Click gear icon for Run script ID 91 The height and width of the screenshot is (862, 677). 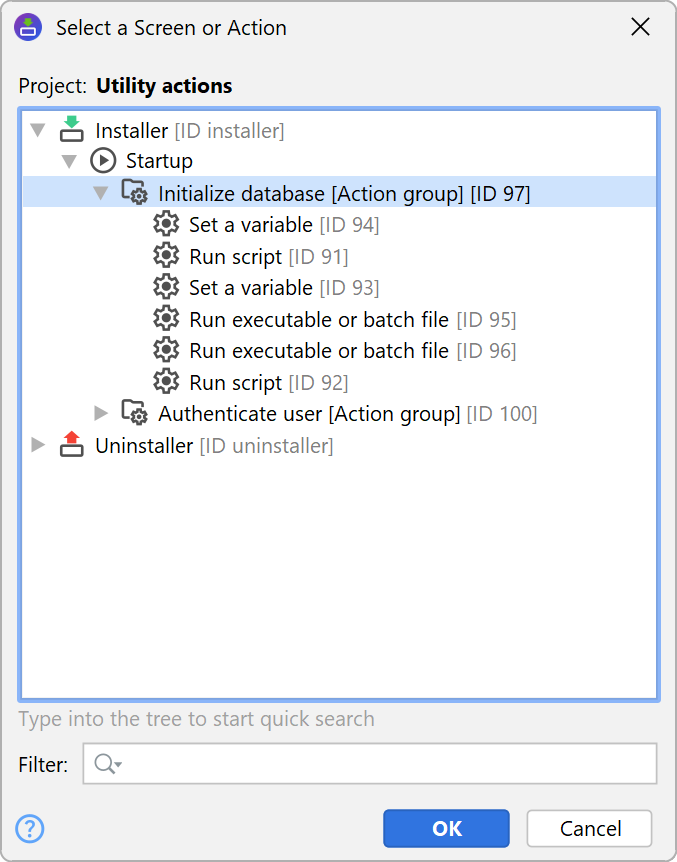166,256
